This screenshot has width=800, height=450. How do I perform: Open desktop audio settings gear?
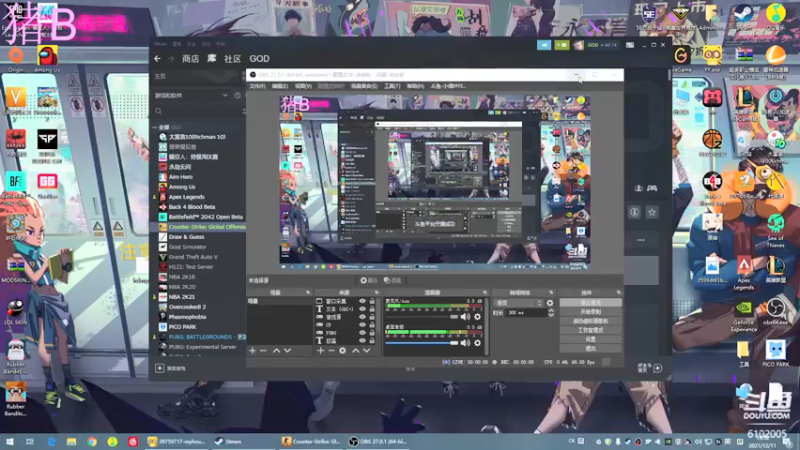click(478, 343)
